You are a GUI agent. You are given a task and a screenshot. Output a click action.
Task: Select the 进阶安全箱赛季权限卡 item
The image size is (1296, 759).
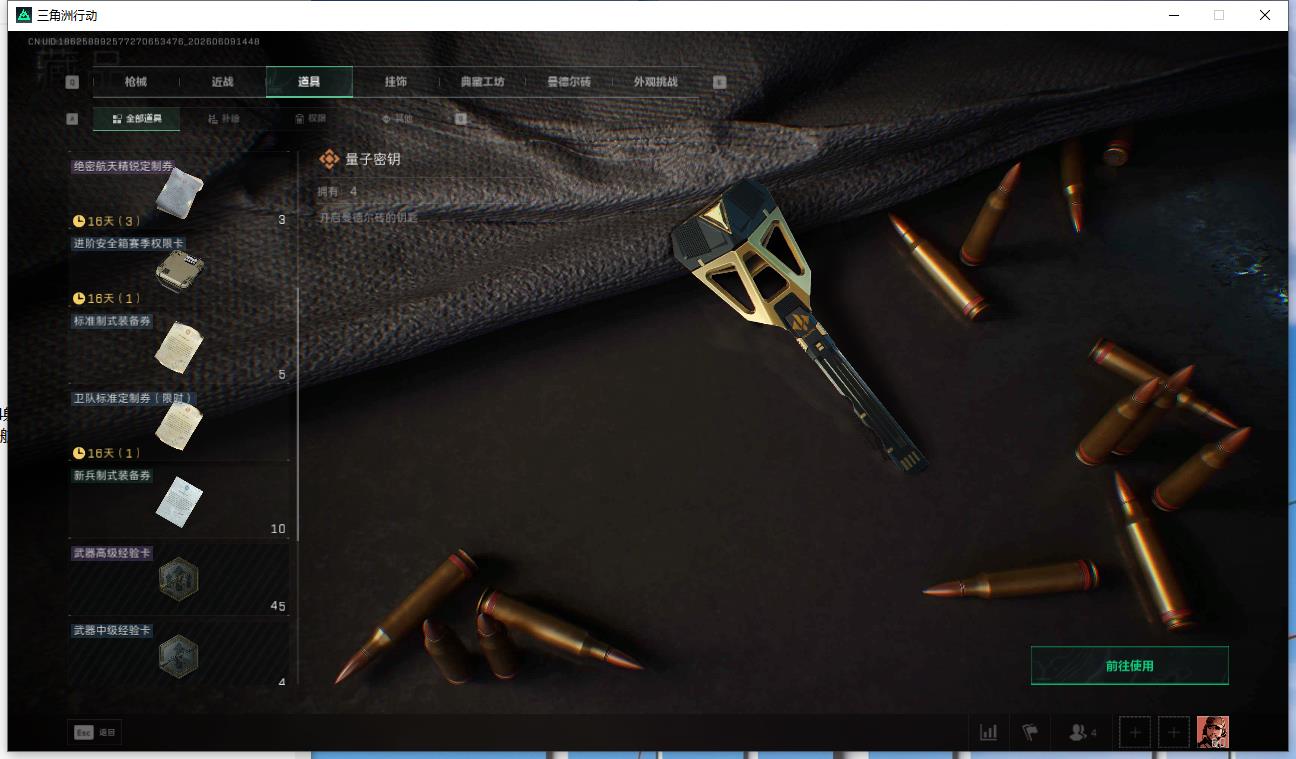[179, 269]
